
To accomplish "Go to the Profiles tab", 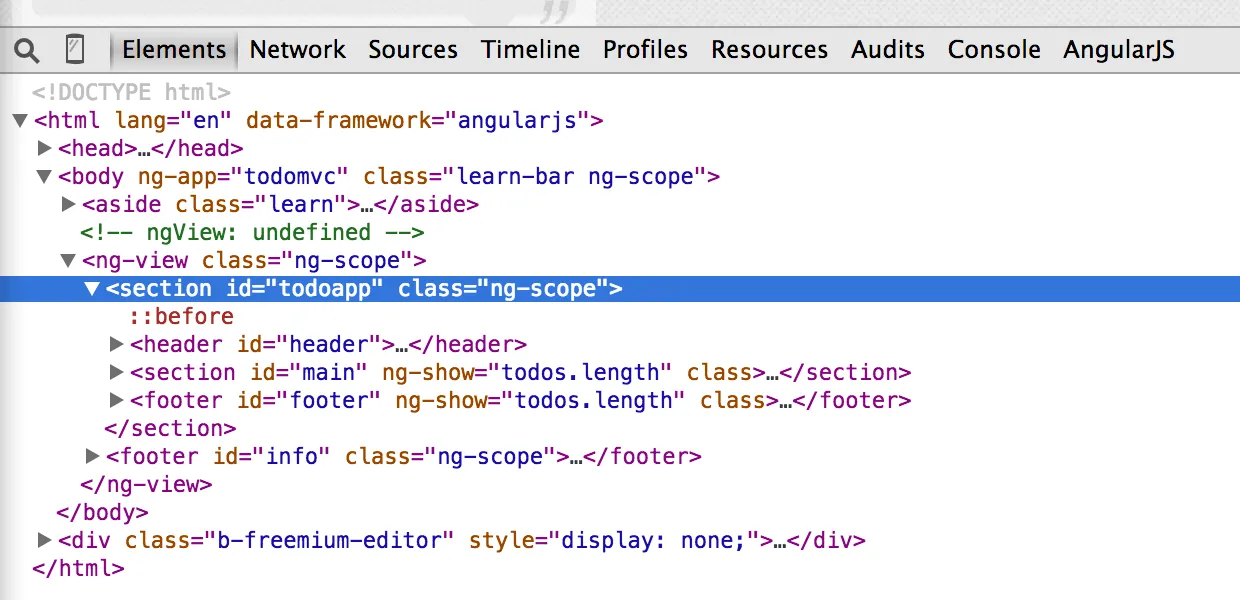I will 645,49.
